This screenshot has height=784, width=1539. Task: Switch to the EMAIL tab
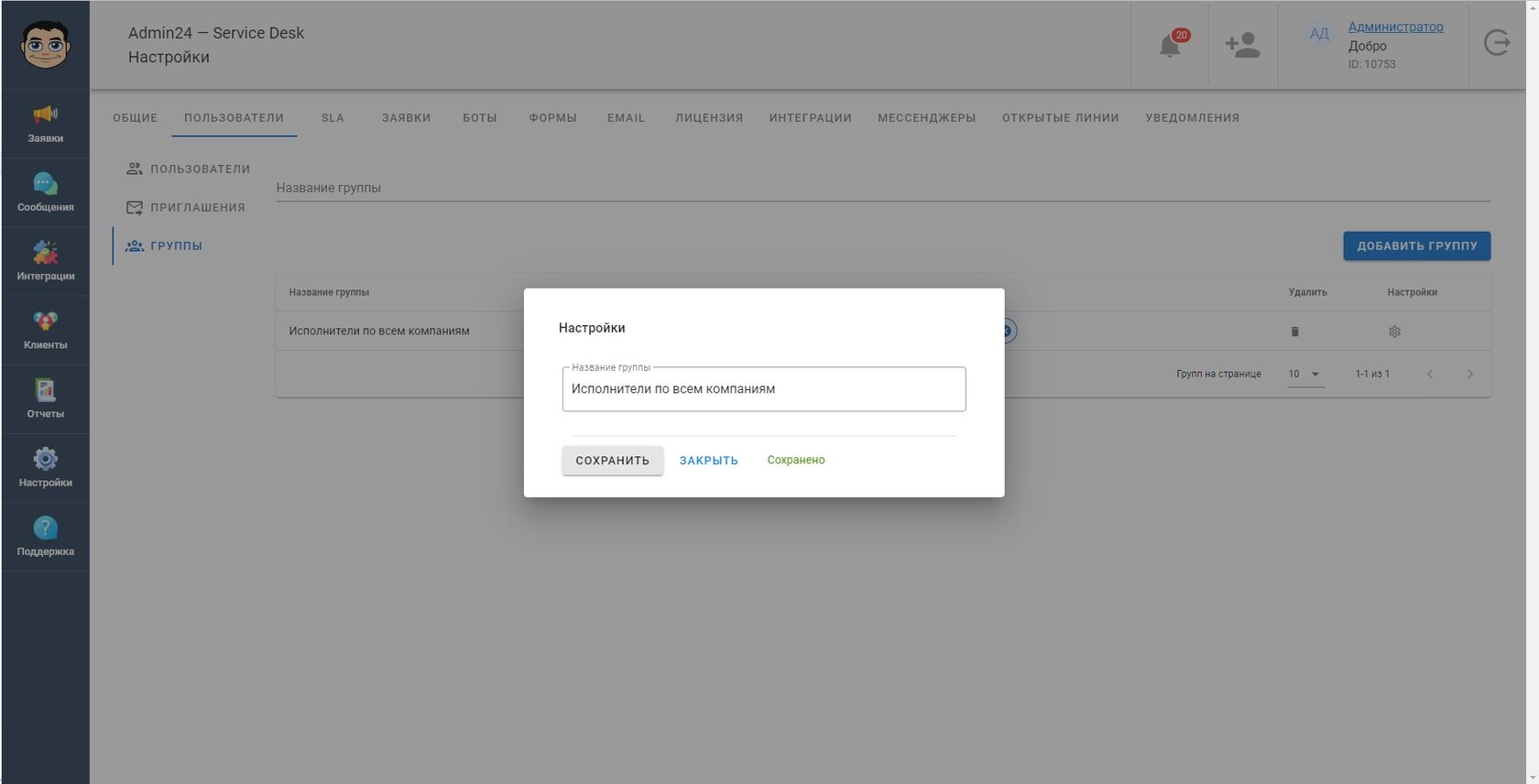pos(626,118)
